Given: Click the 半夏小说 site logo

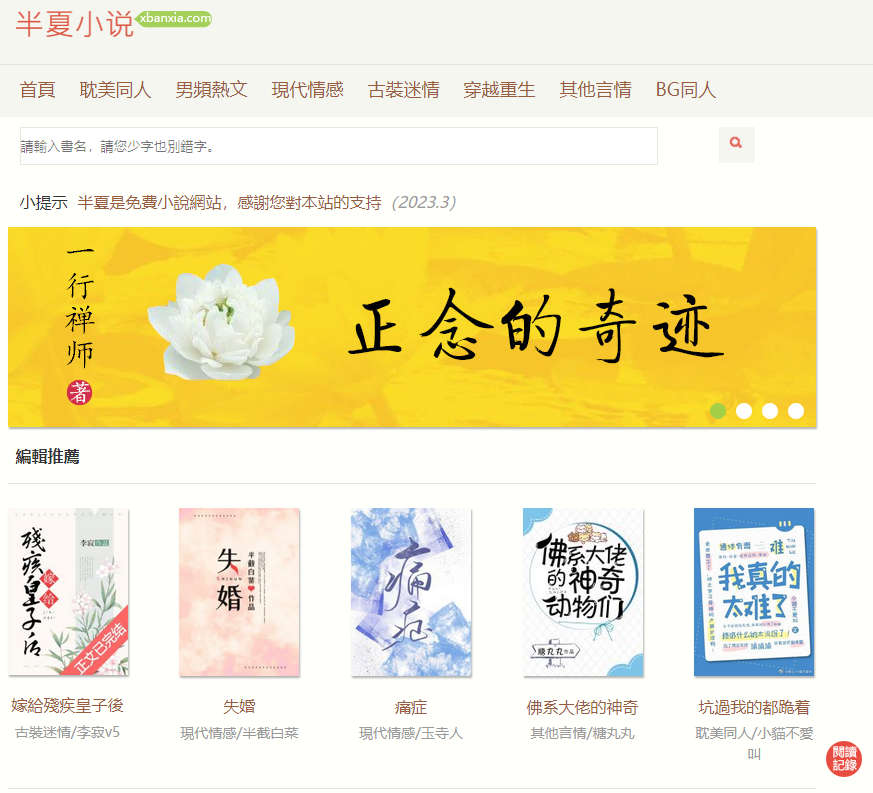Looking at the screenshot, I should coord(74,24).
